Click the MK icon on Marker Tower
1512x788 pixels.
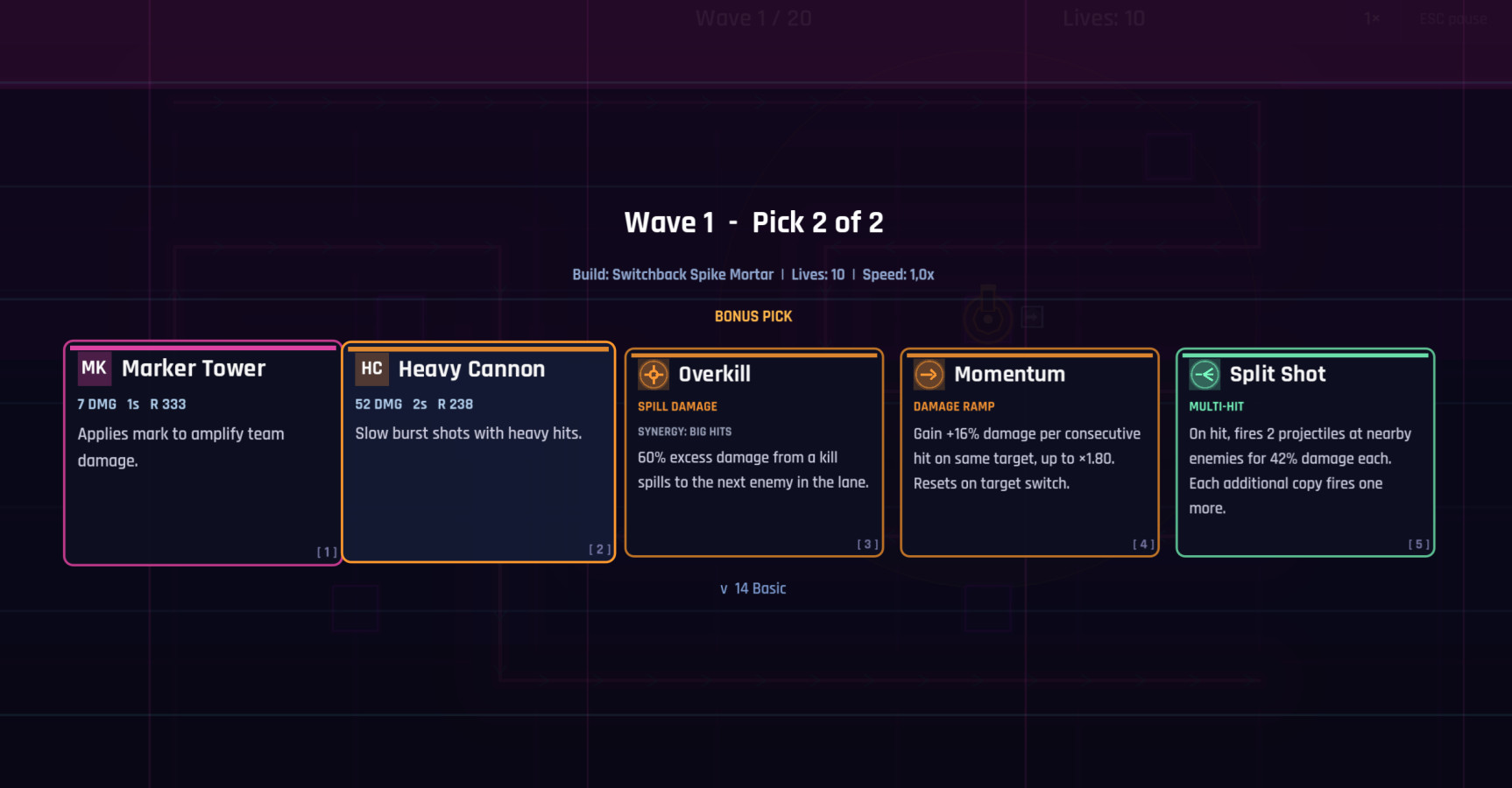pos(94,369)
